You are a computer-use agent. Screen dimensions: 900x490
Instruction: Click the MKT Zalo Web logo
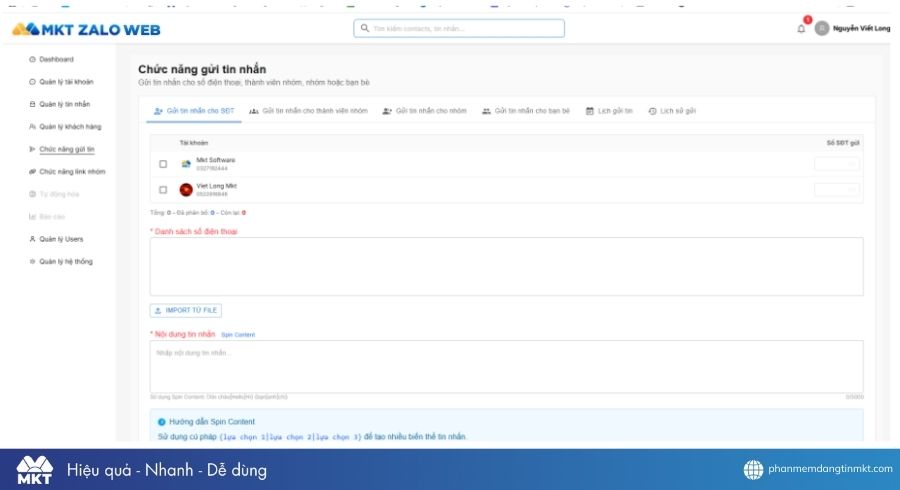point(86,29)
